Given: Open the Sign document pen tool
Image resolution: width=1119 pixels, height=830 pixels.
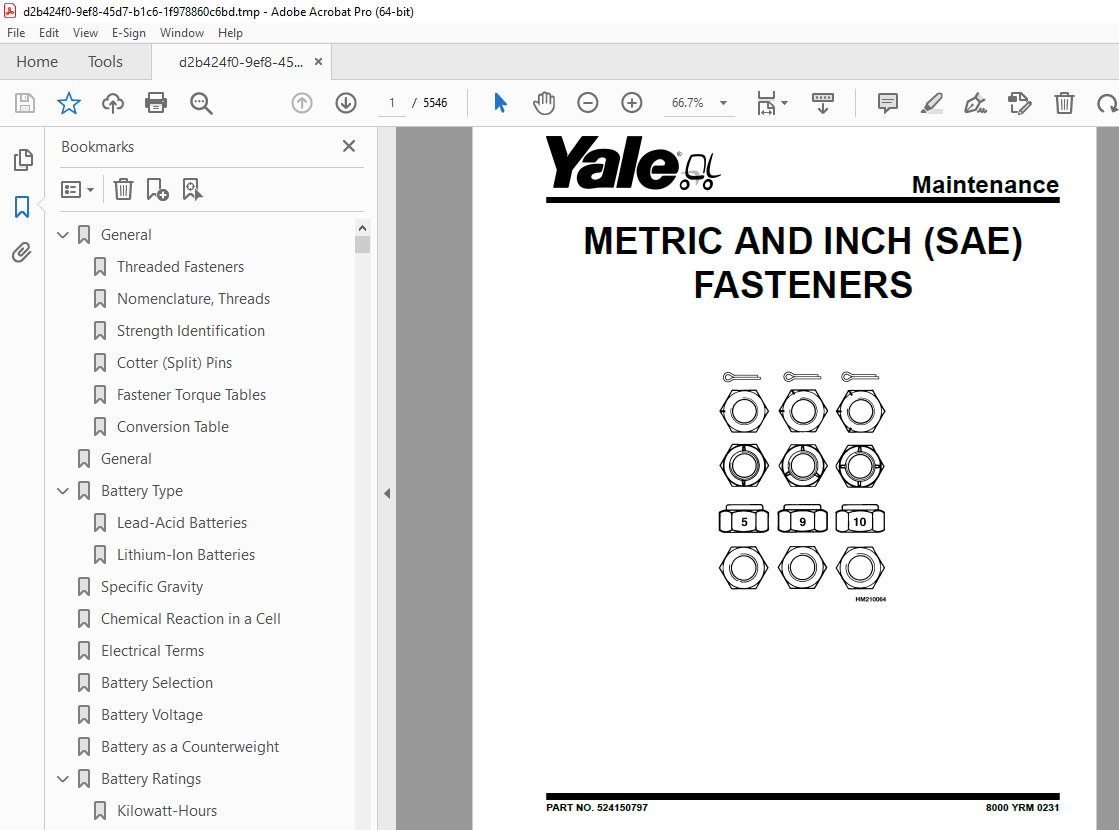Looking at the screenshot, I should 976,103.
